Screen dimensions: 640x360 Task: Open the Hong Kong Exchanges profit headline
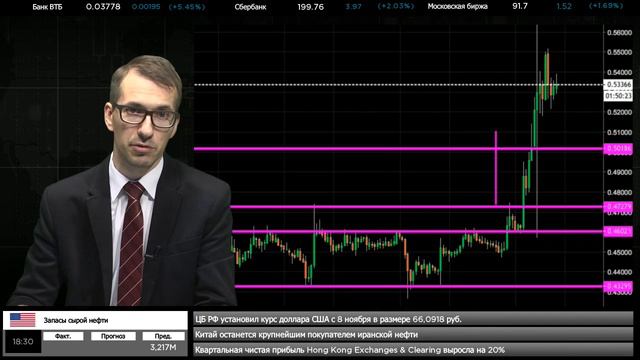pos(413,350)
